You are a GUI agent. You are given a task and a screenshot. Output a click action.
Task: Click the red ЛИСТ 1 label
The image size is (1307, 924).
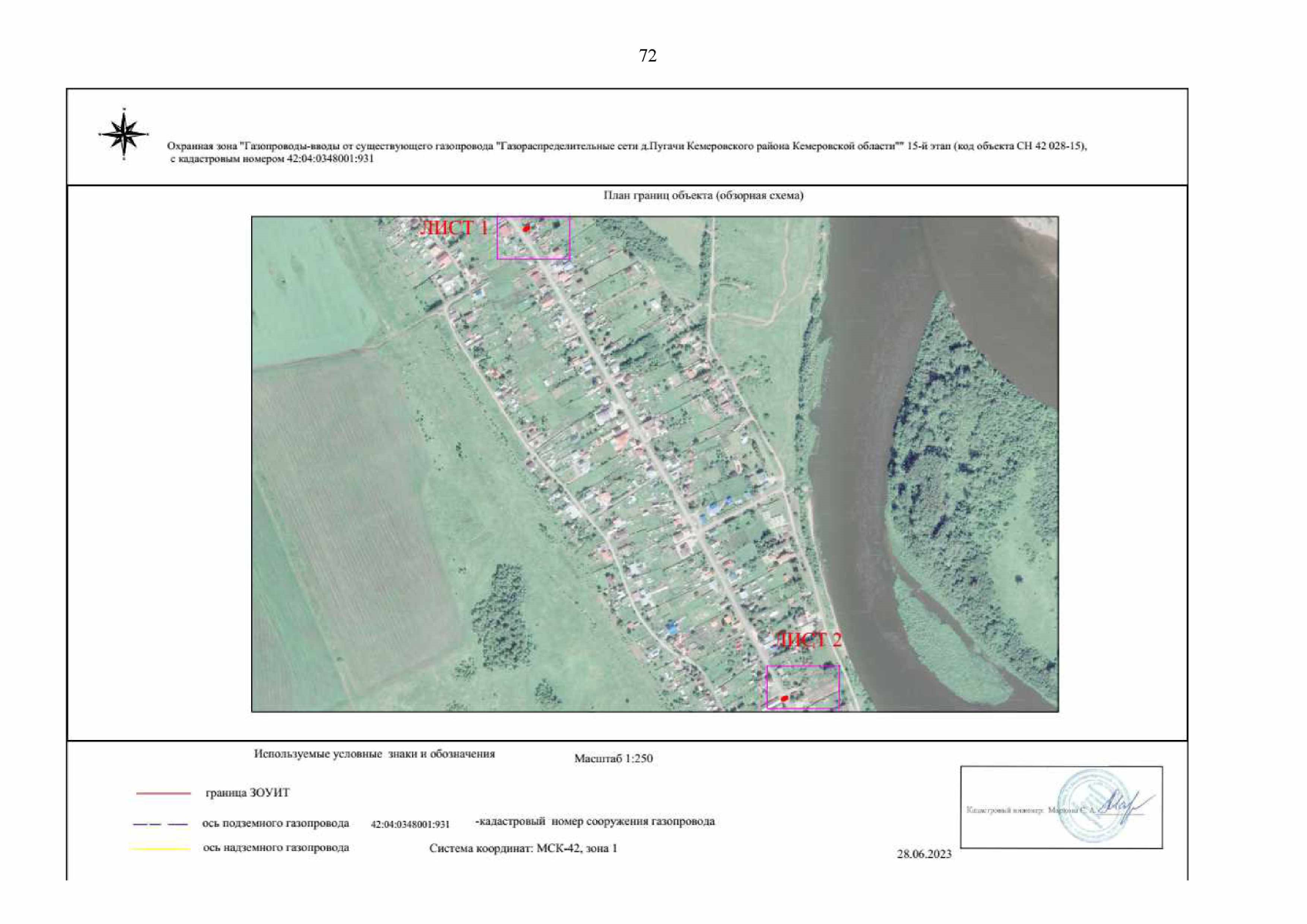454,228
